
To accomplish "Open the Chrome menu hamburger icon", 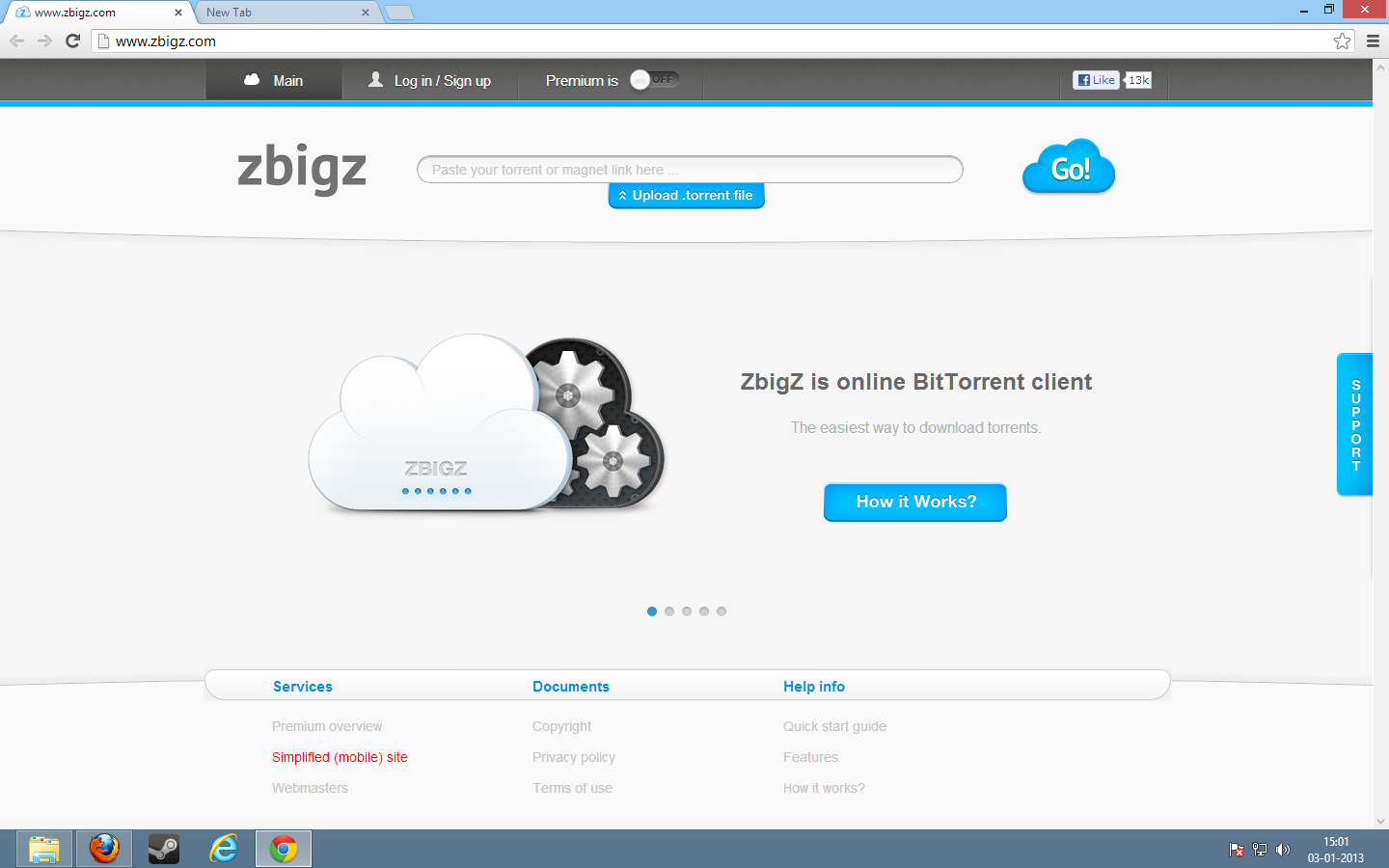I will point(1373,41).
